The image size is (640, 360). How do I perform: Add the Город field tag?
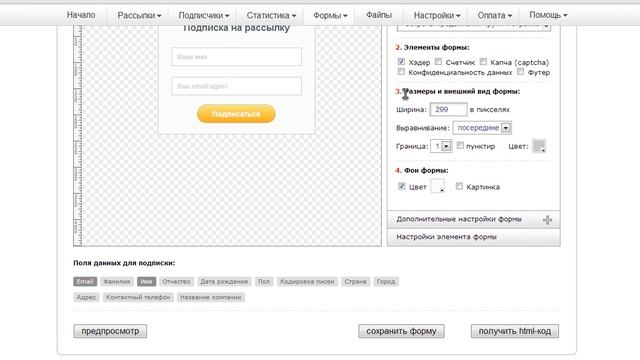[x=386, y=282]
